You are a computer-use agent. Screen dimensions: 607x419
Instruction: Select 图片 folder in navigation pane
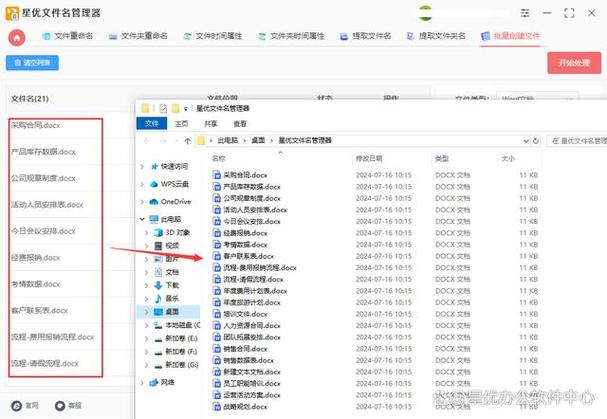pos(167,259)
